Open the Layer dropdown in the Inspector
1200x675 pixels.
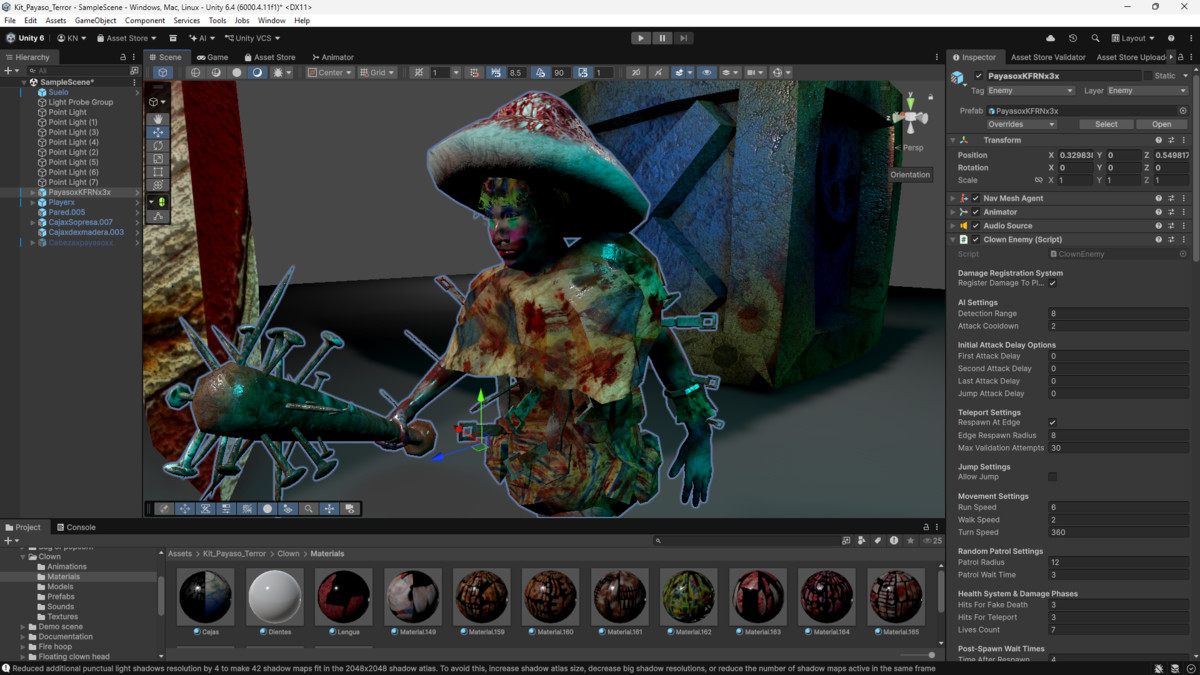[x=1146, y=91]
